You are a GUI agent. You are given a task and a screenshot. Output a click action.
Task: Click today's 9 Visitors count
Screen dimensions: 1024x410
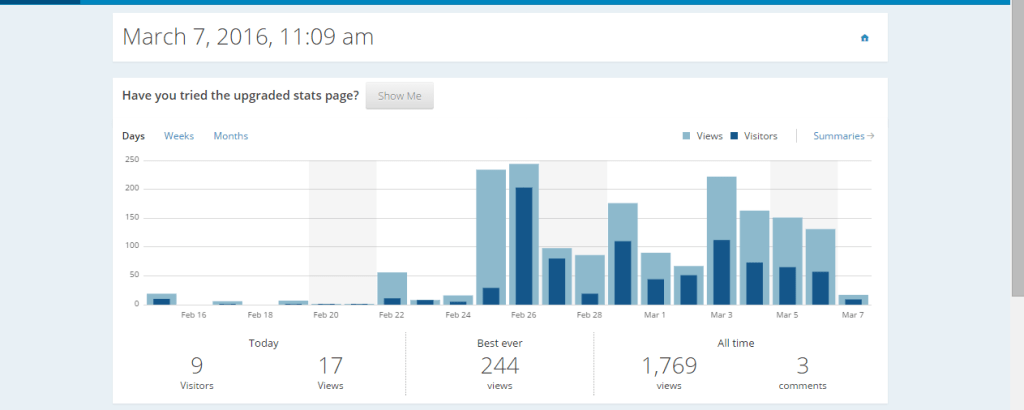tap(198, 366)
